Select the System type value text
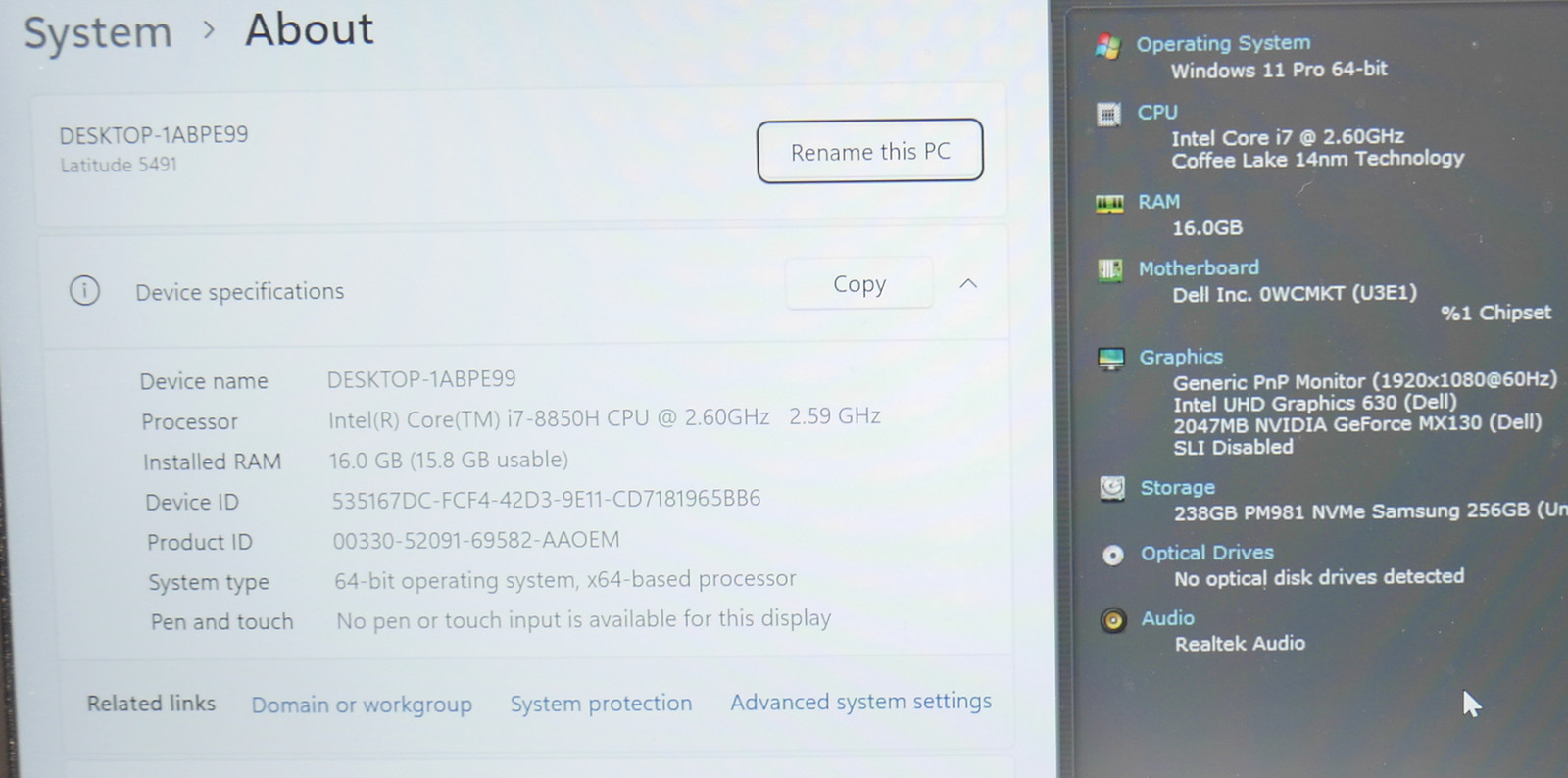The width and height of the screenshot is (1568, 778). coord(565,581)
